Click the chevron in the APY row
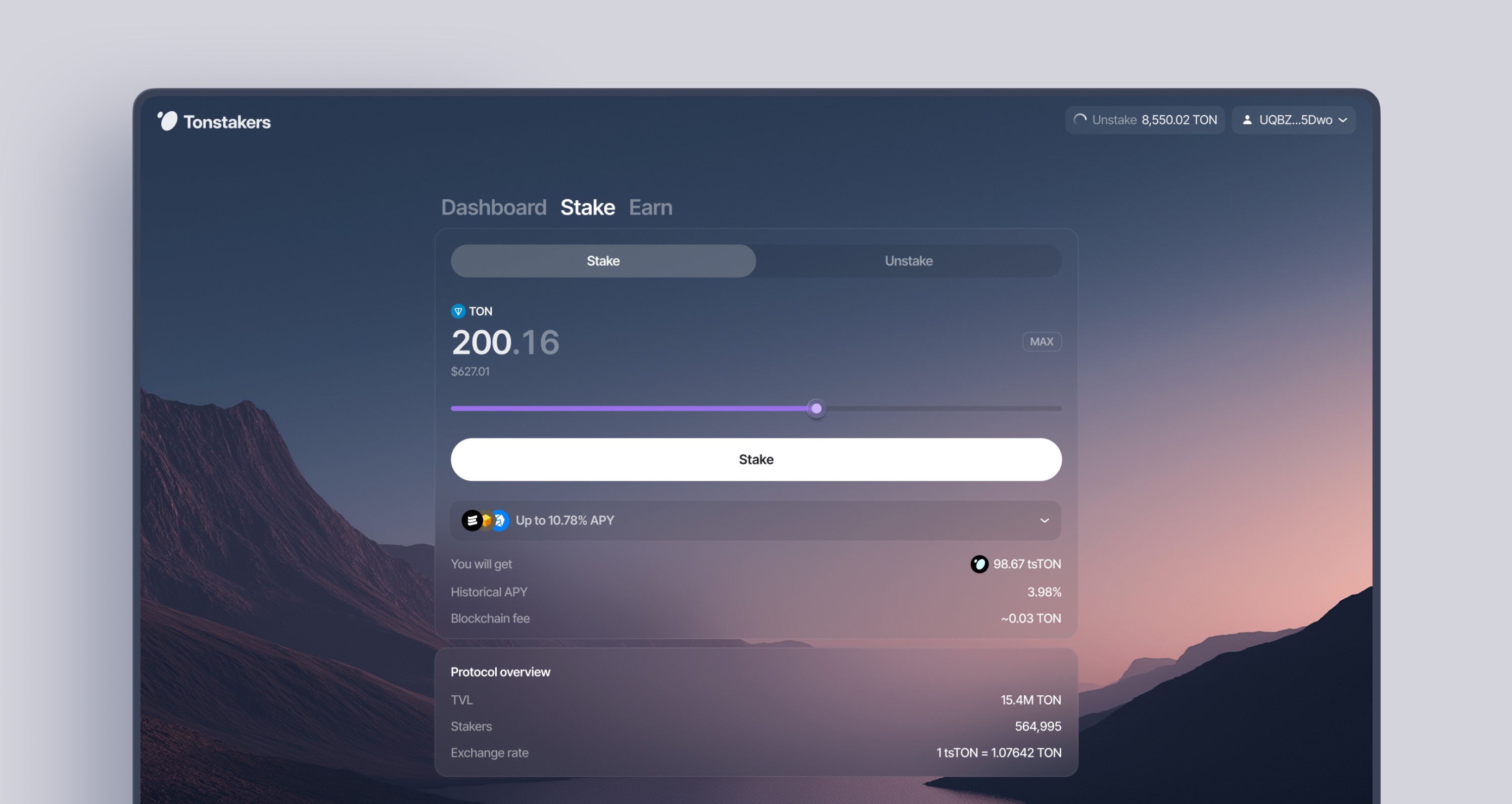This screenshot has height=804, width=1512. pyautogui.click(x=1044, y=520)
